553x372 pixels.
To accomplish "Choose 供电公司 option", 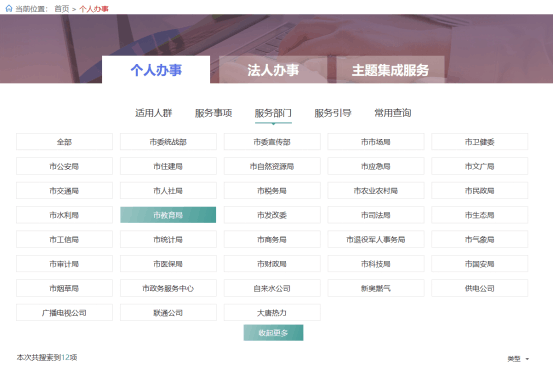I will (479, 288).
